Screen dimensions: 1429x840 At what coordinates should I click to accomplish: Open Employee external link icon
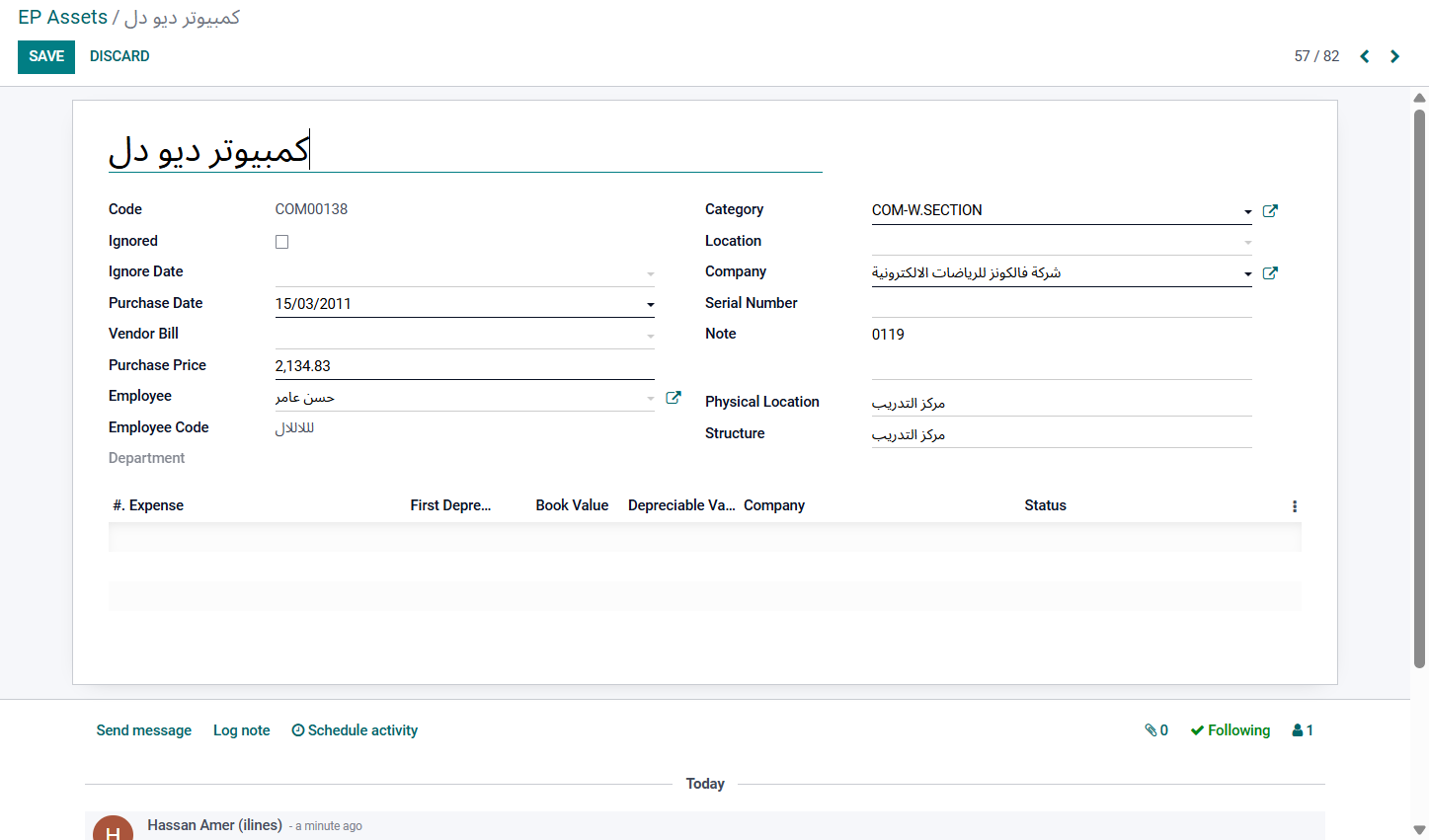point(674,397)
